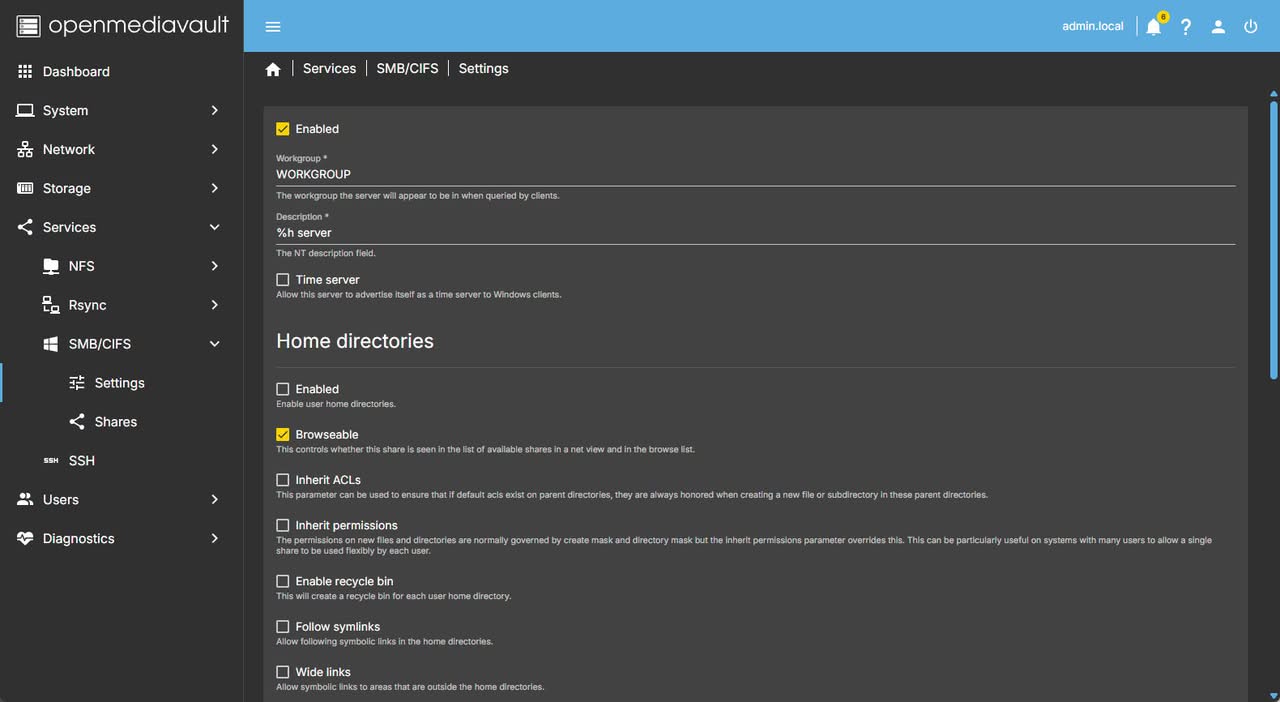
Task: Open the notifications bell
Action: (1154, 27)
